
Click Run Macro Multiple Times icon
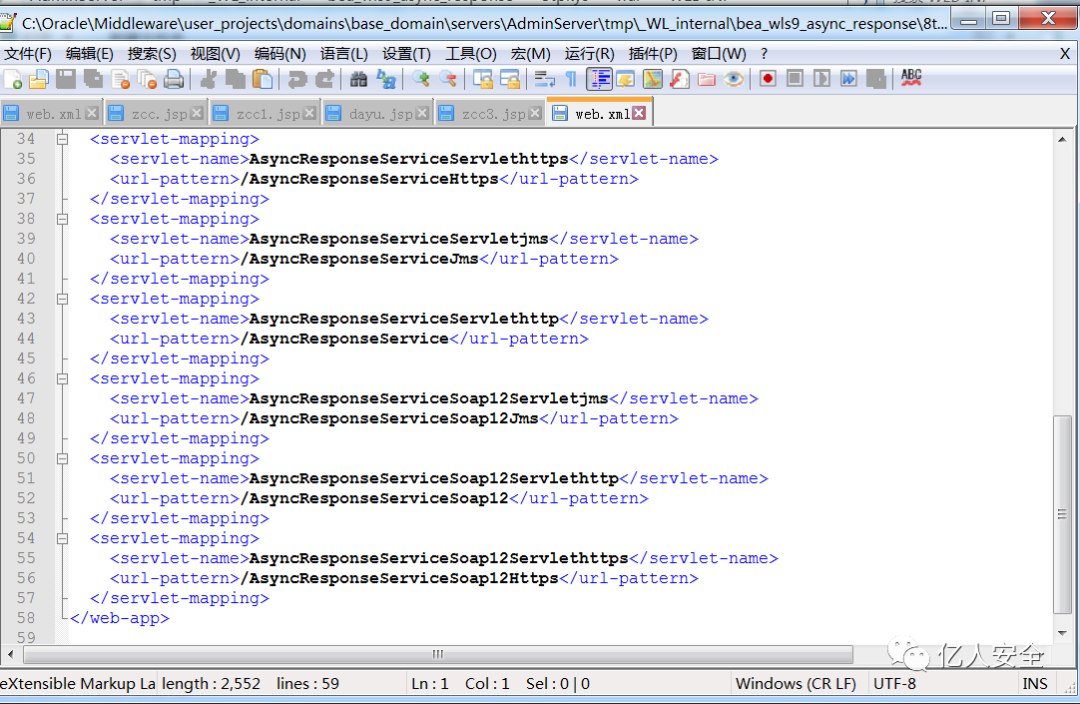point(849,79)
